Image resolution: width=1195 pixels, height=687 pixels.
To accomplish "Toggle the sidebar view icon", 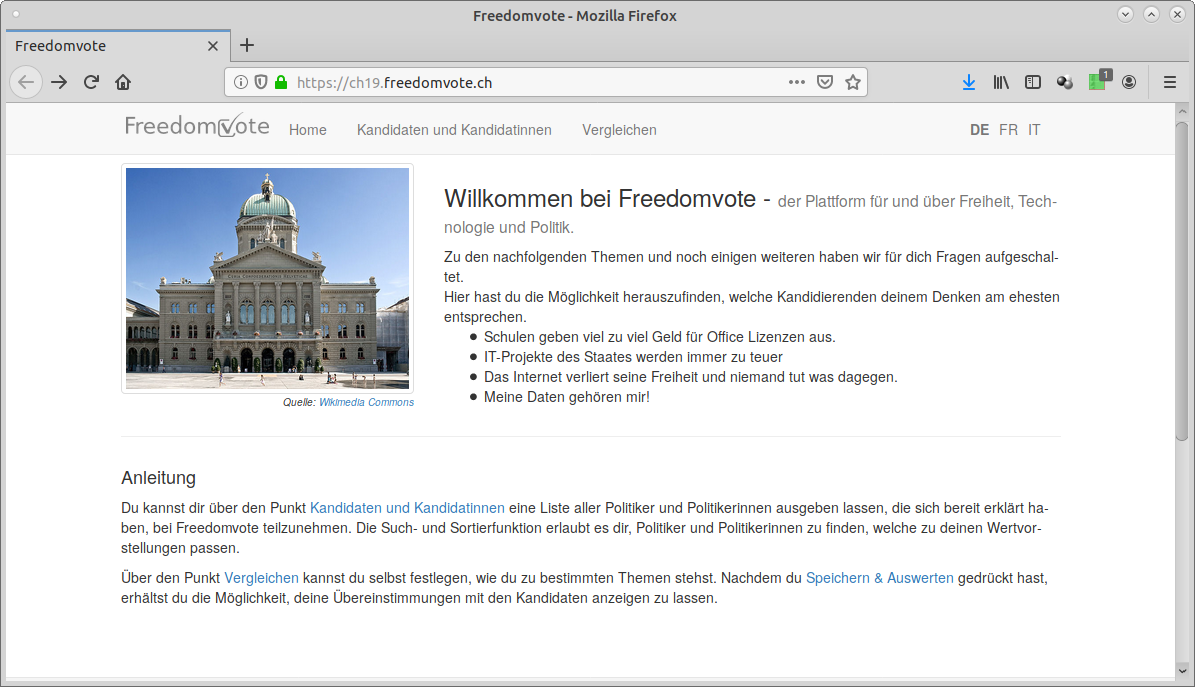I will tap(1033, 82).
